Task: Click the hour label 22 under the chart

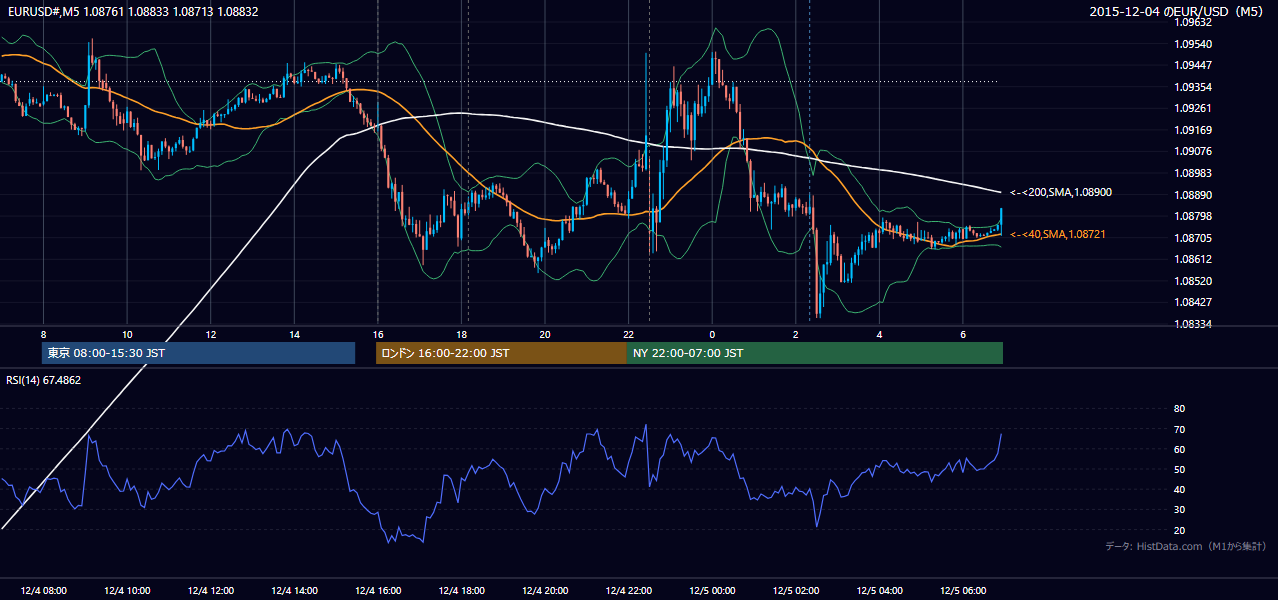Action: (x=628, y=333)
